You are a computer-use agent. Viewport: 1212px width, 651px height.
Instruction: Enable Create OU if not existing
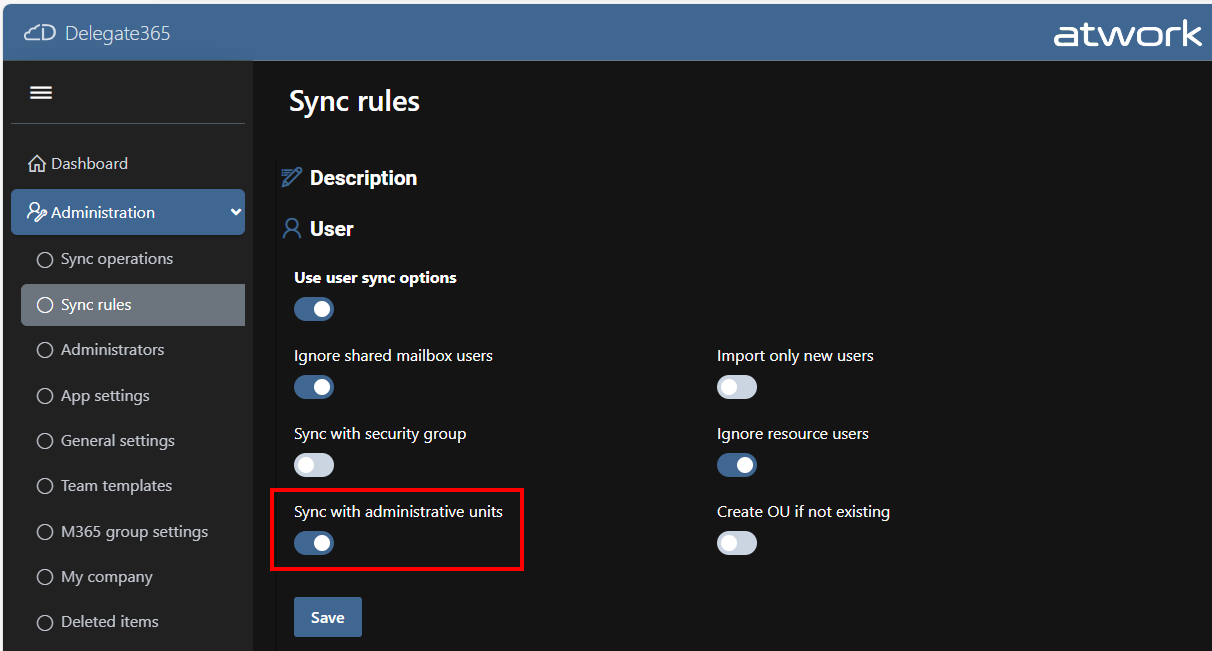click(x=737, y=542)
